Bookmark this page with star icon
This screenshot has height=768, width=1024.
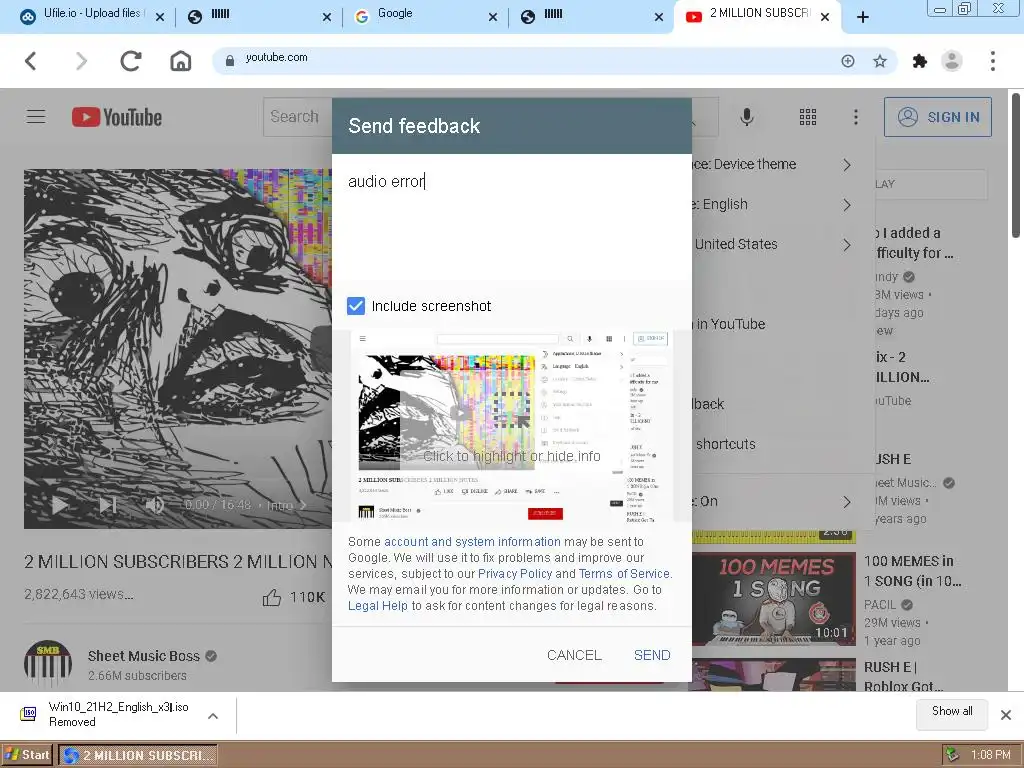[880, 61]
